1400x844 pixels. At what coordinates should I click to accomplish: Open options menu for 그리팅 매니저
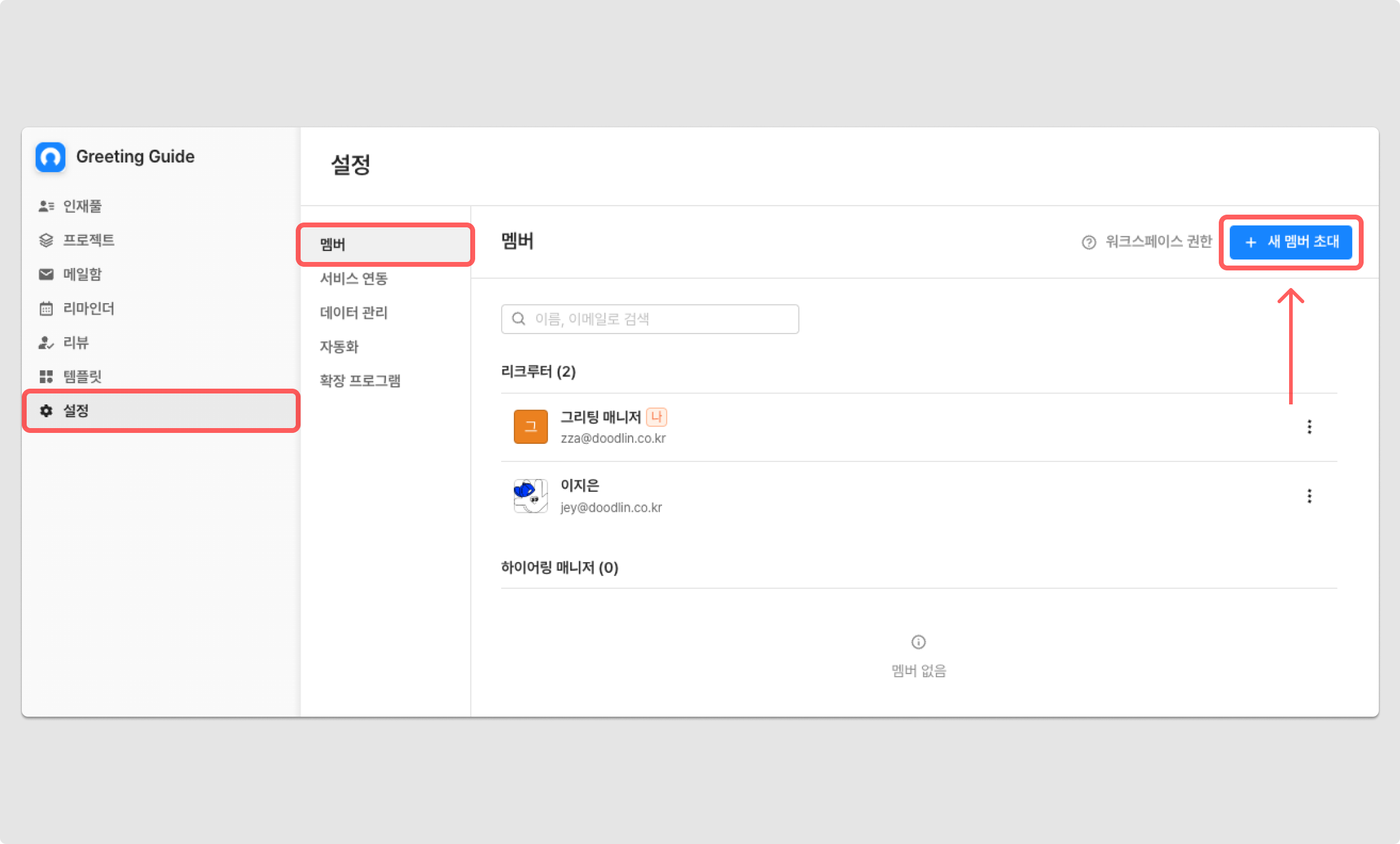click(1309, 427)
